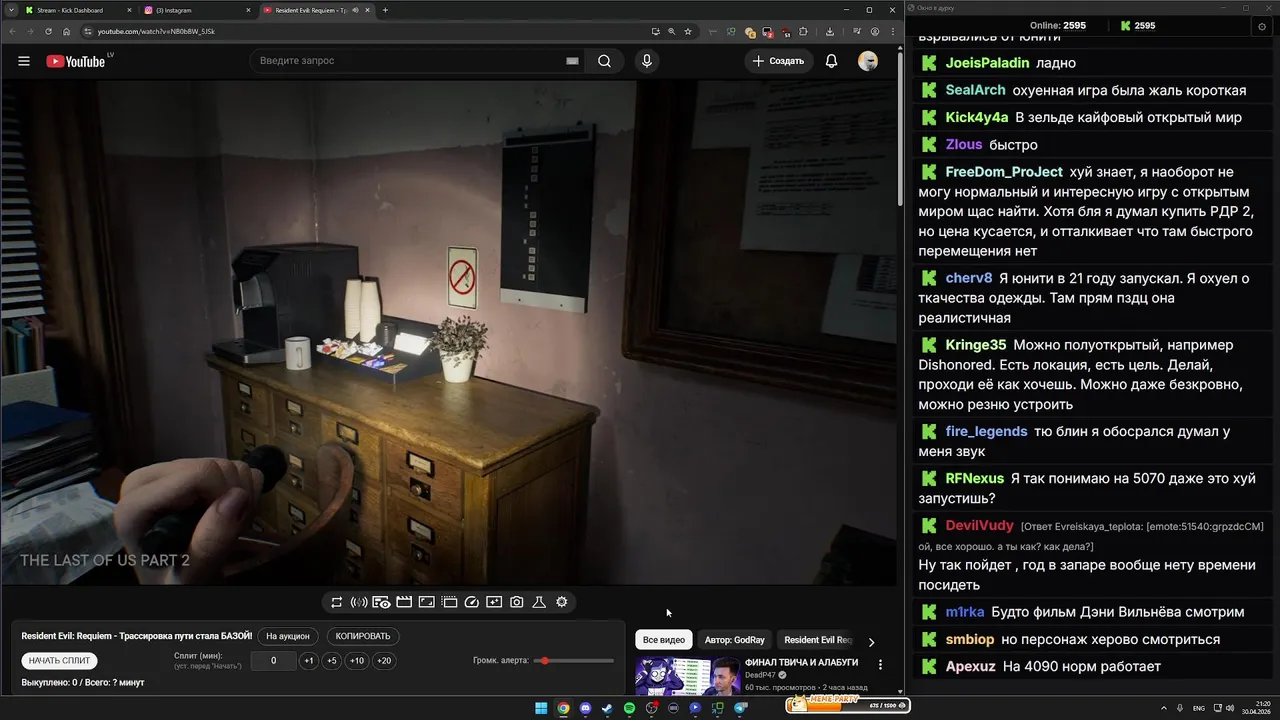Add ten minutes with +10 button
The height and width of the screenshot is (720, 1280).
click(x=357, y=661)
